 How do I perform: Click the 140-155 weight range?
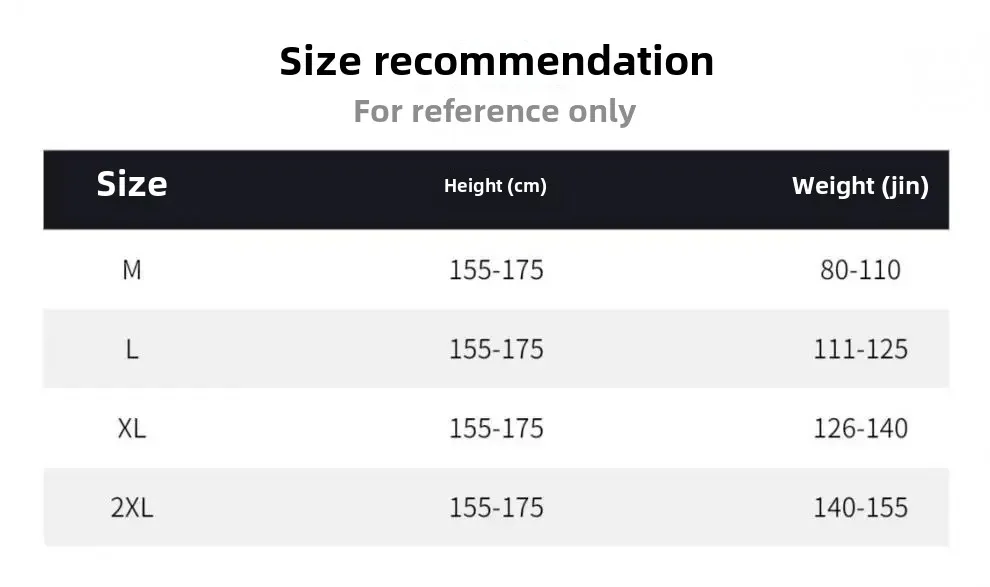[x=860, y=507]
